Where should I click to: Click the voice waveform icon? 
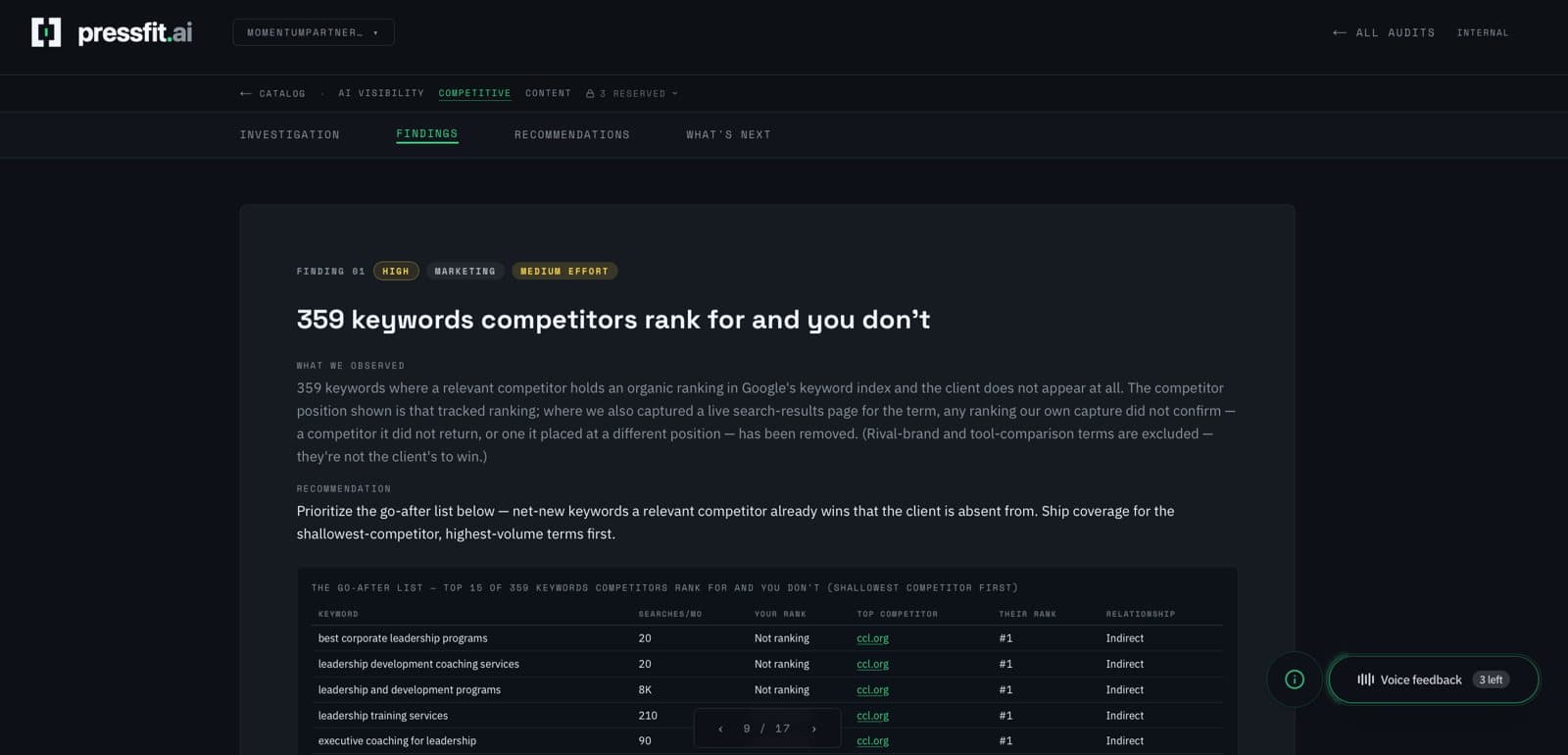[x=1365, y=679]
